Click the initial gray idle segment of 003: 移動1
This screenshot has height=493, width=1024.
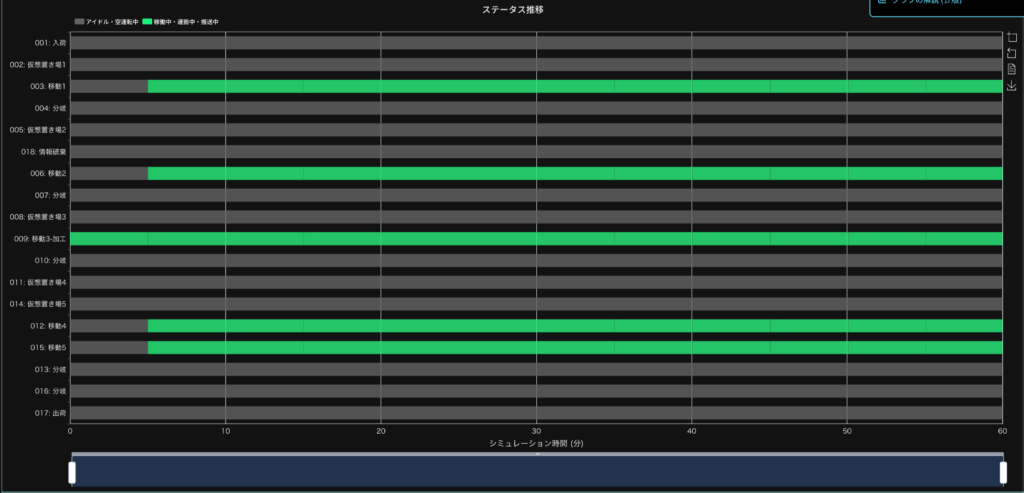pos(109,87)
